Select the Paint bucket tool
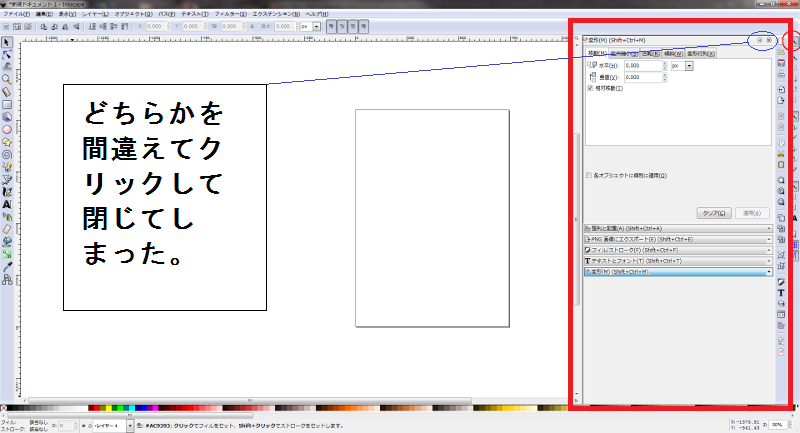The image size is (800, 433). (x=7, y=241)
